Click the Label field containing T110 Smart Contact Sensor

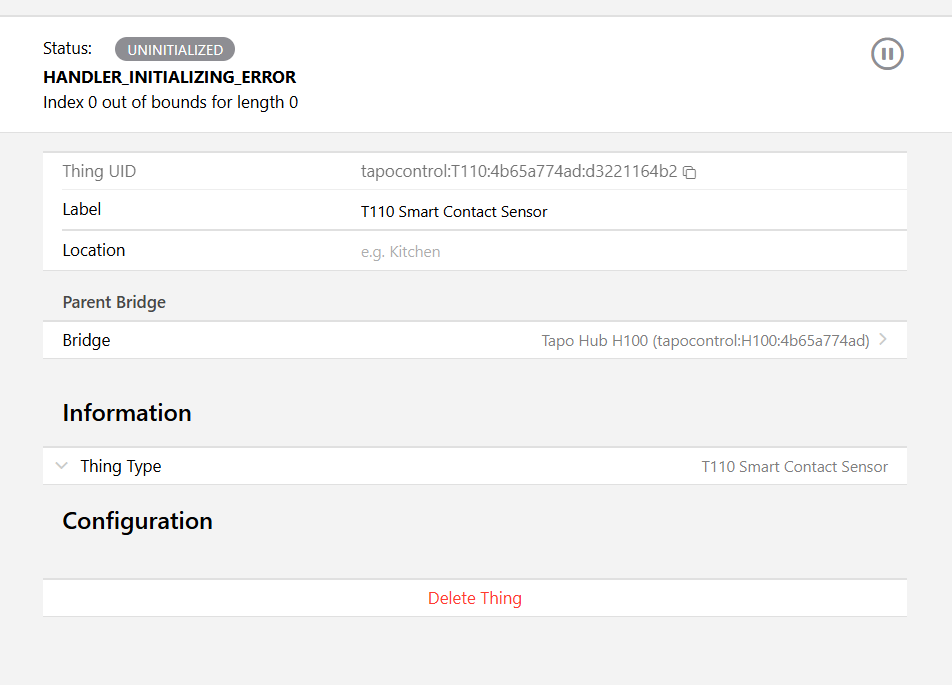click(454, 212)
